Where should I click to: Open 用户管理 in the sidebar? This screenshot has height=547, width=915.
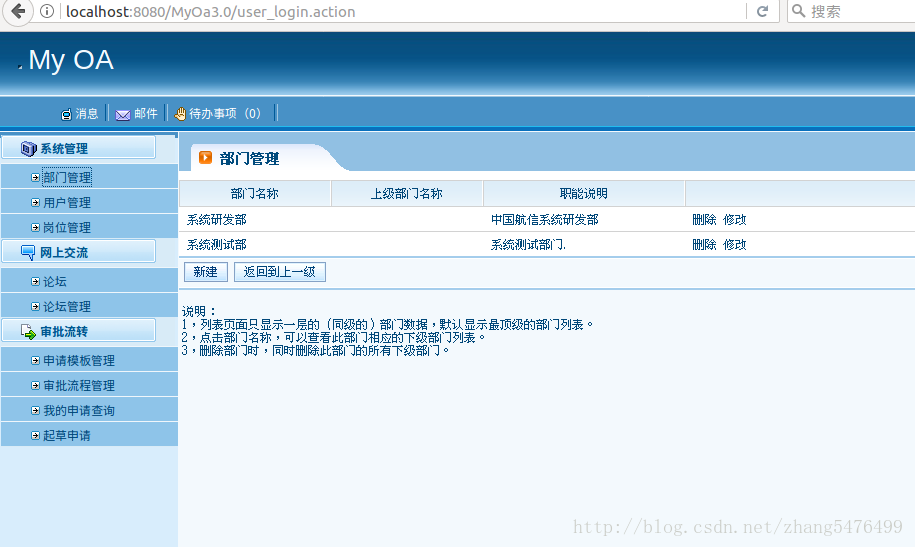click(x=67, y=203)
